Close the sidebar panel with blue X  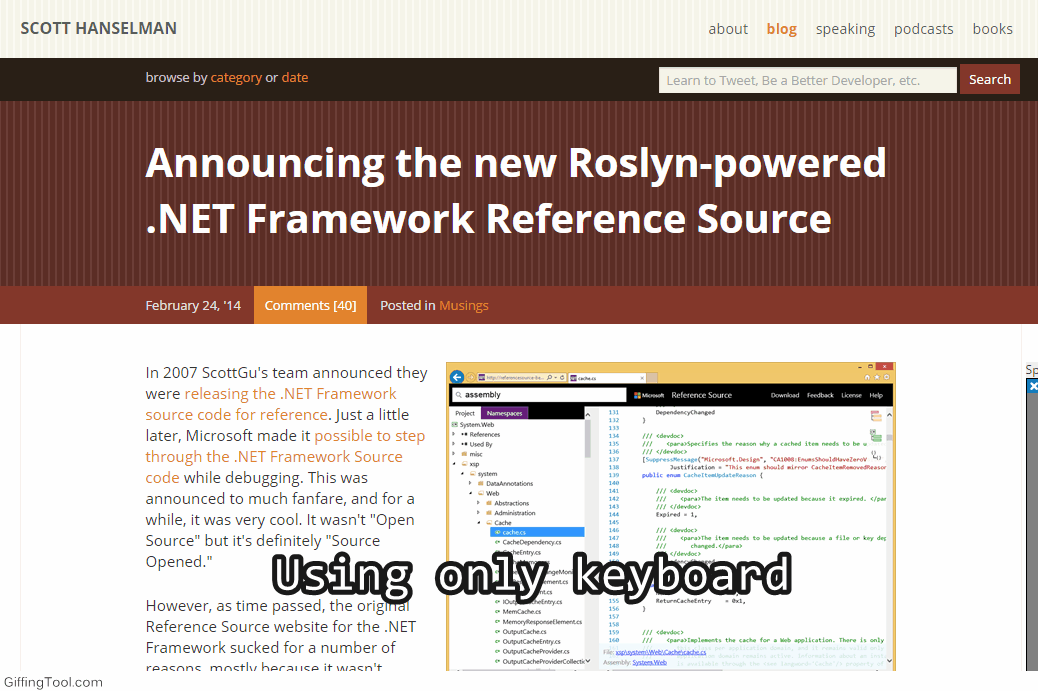click(1033, 386)
